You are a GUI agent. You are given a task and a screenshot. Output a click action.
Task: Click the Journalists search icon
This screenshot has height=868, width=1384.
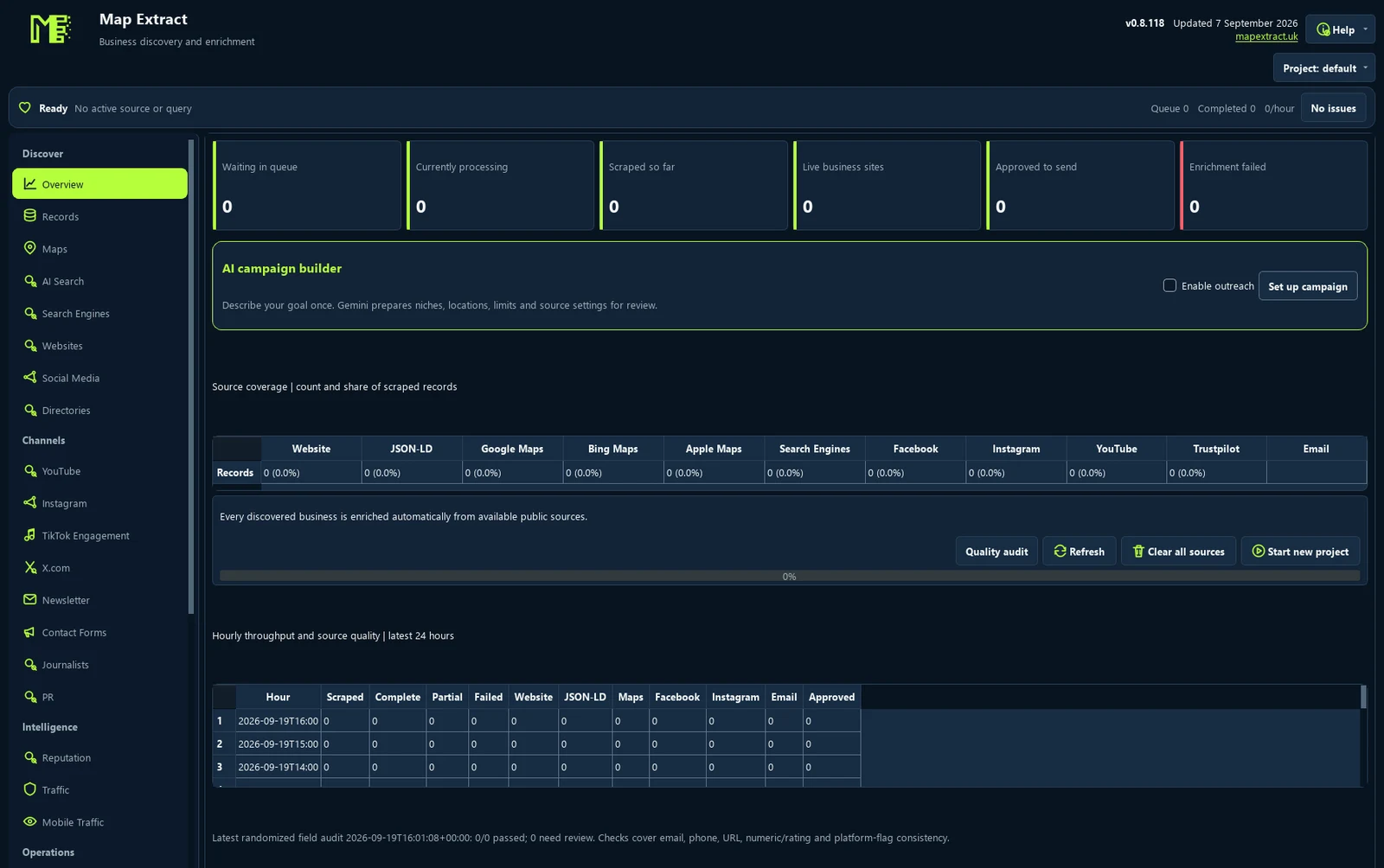pyautogui.click(x=29, y=665)
